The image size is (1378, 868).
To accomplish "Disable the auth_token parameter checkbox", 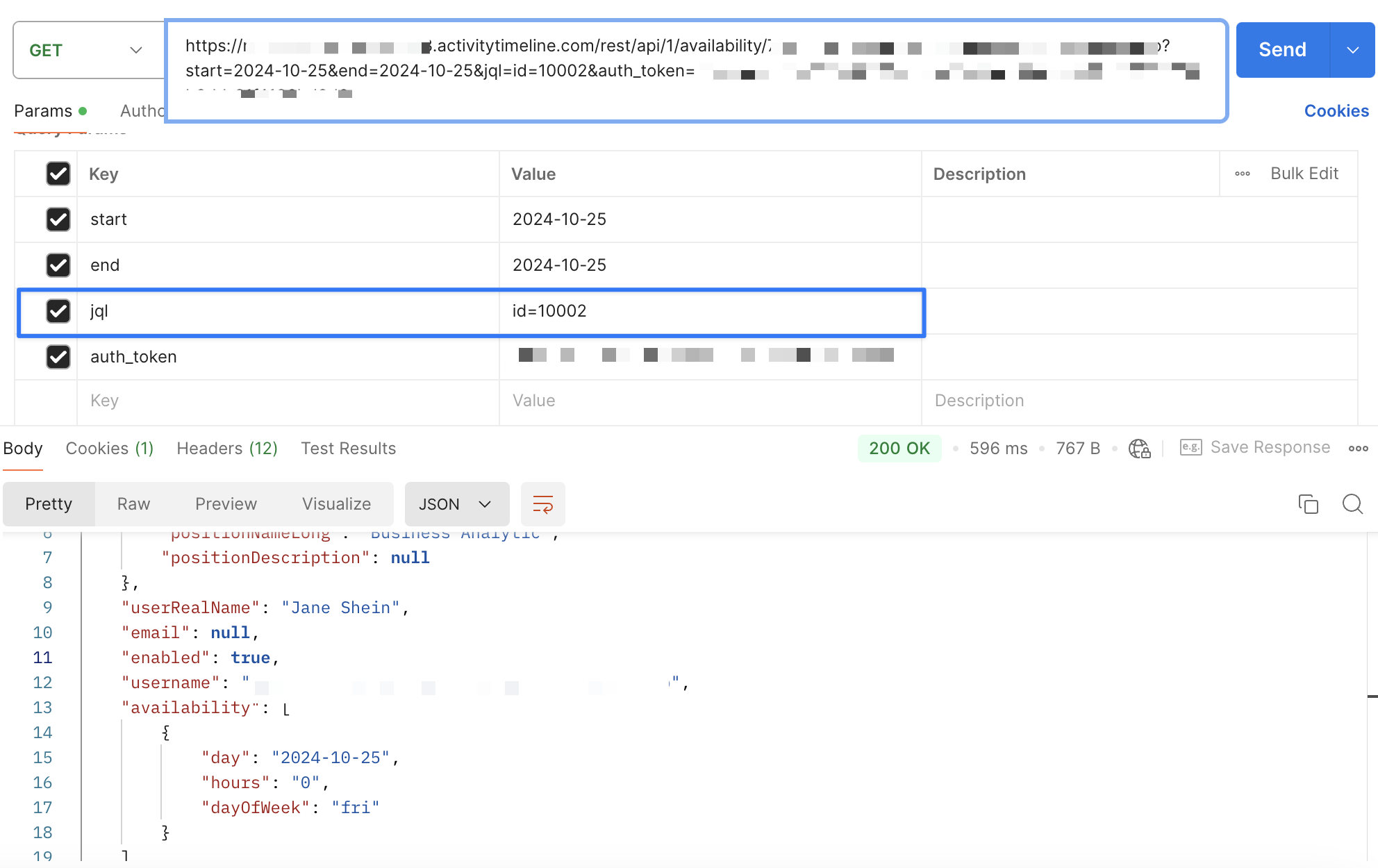I will [x=58, y=357].
